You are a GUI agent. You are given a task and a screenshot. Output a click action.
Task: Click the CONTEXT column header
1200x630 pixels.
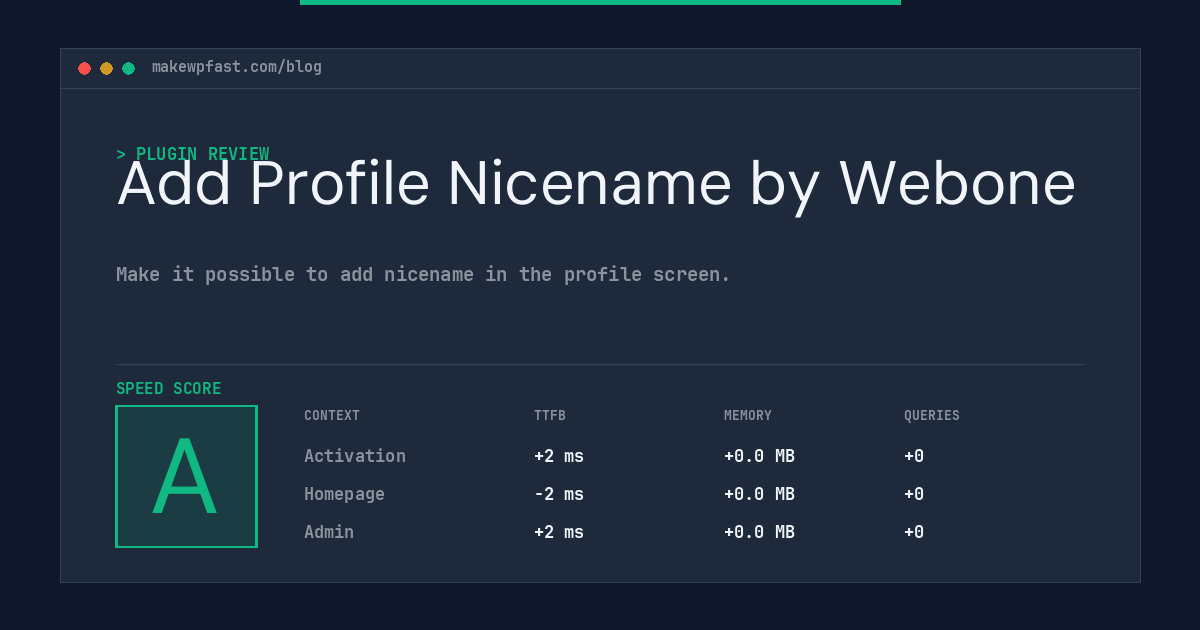pyautogui.click(x=332, y=416)
